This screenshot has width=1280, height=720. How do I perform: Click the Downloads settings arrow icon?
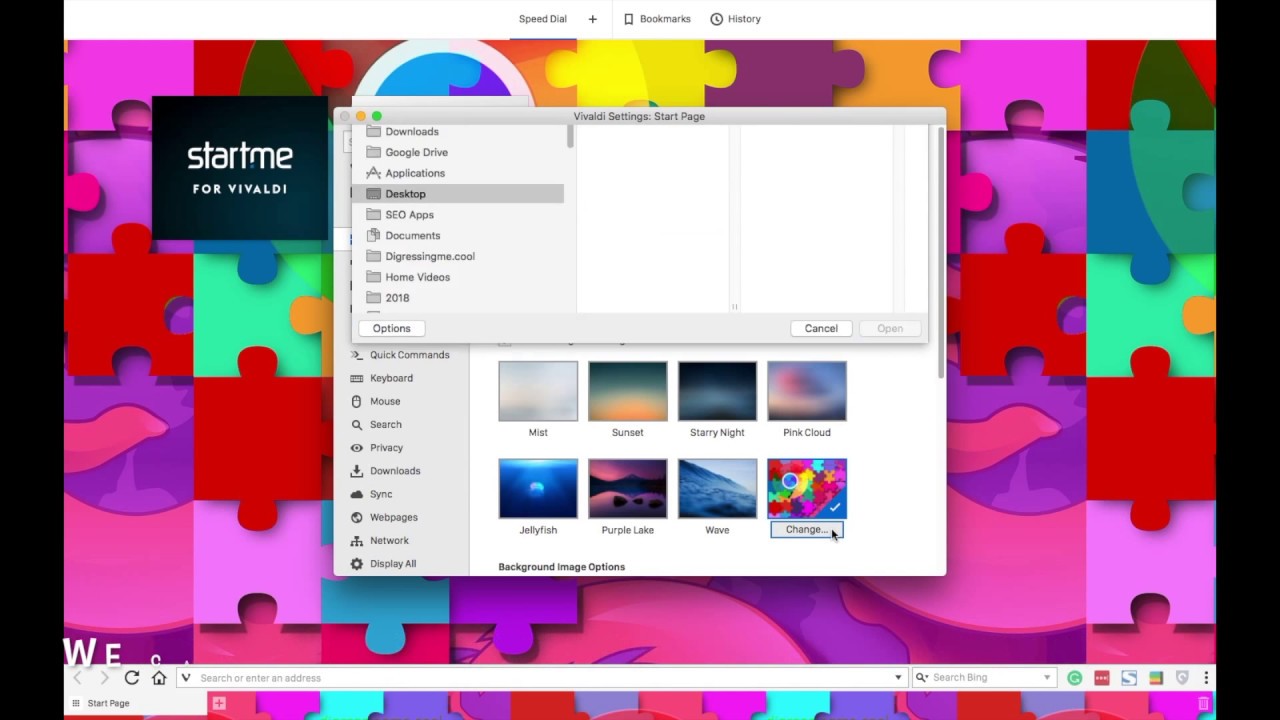[357, 471]
